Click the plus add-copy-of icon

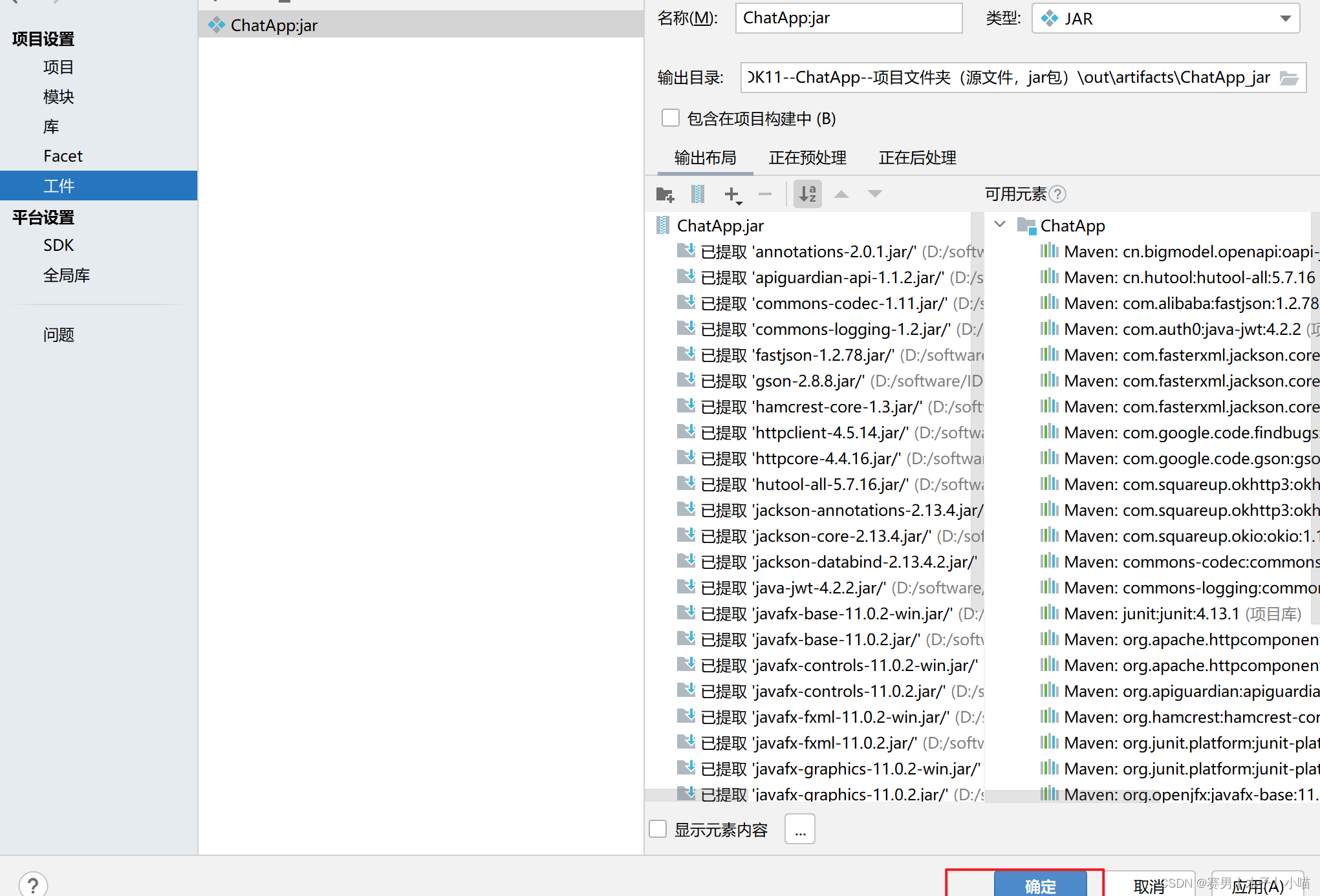[x=732, y=194]
